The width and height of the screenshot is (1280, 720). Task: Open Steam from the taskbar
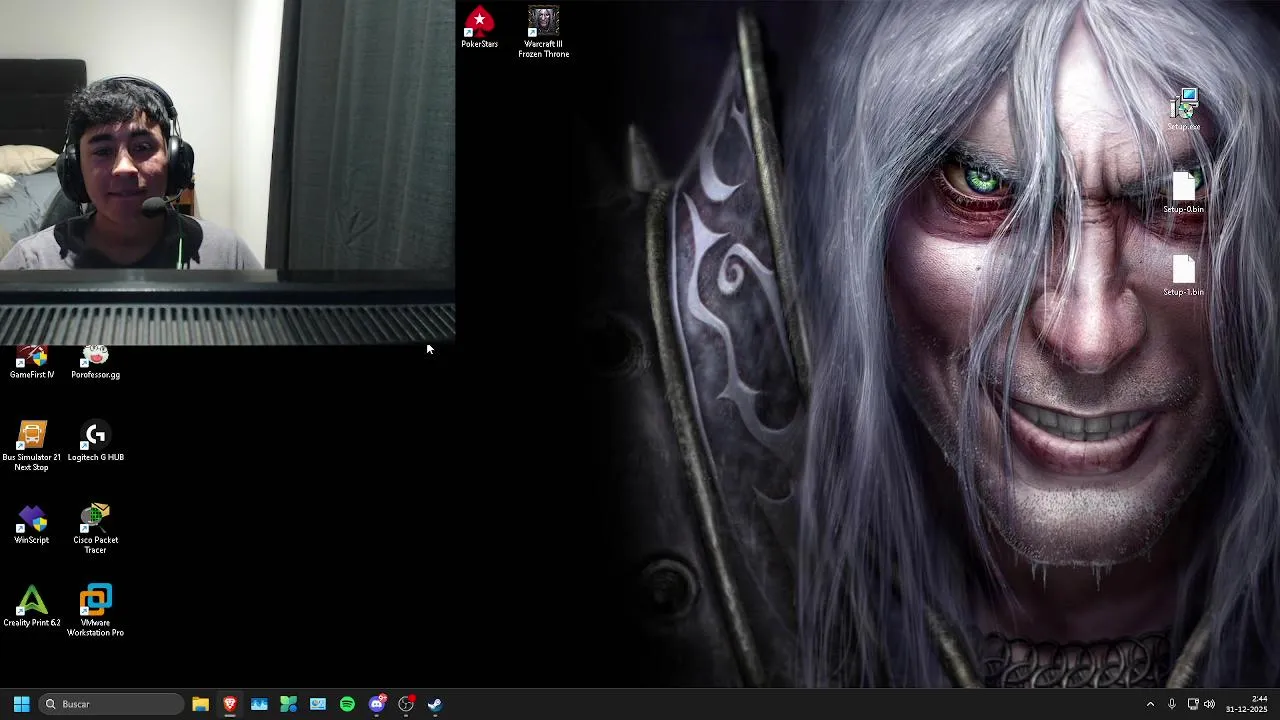(x=435, y=704)
